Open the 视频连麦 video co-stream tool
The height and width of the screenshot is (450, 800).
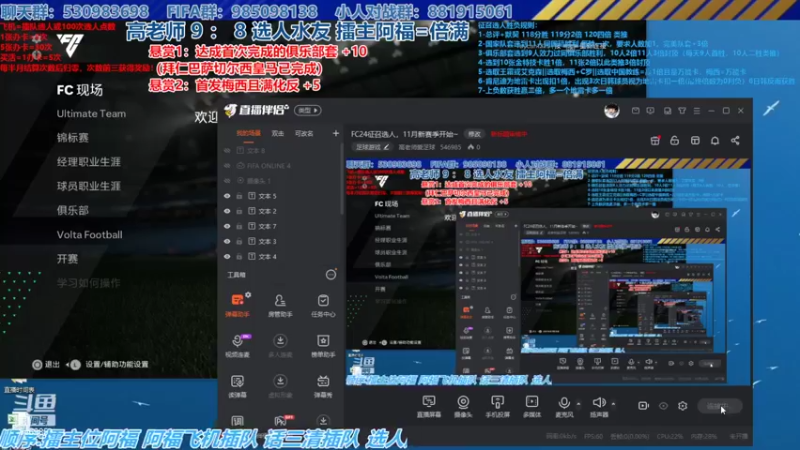pyautogui.click(x=237, y=345)
